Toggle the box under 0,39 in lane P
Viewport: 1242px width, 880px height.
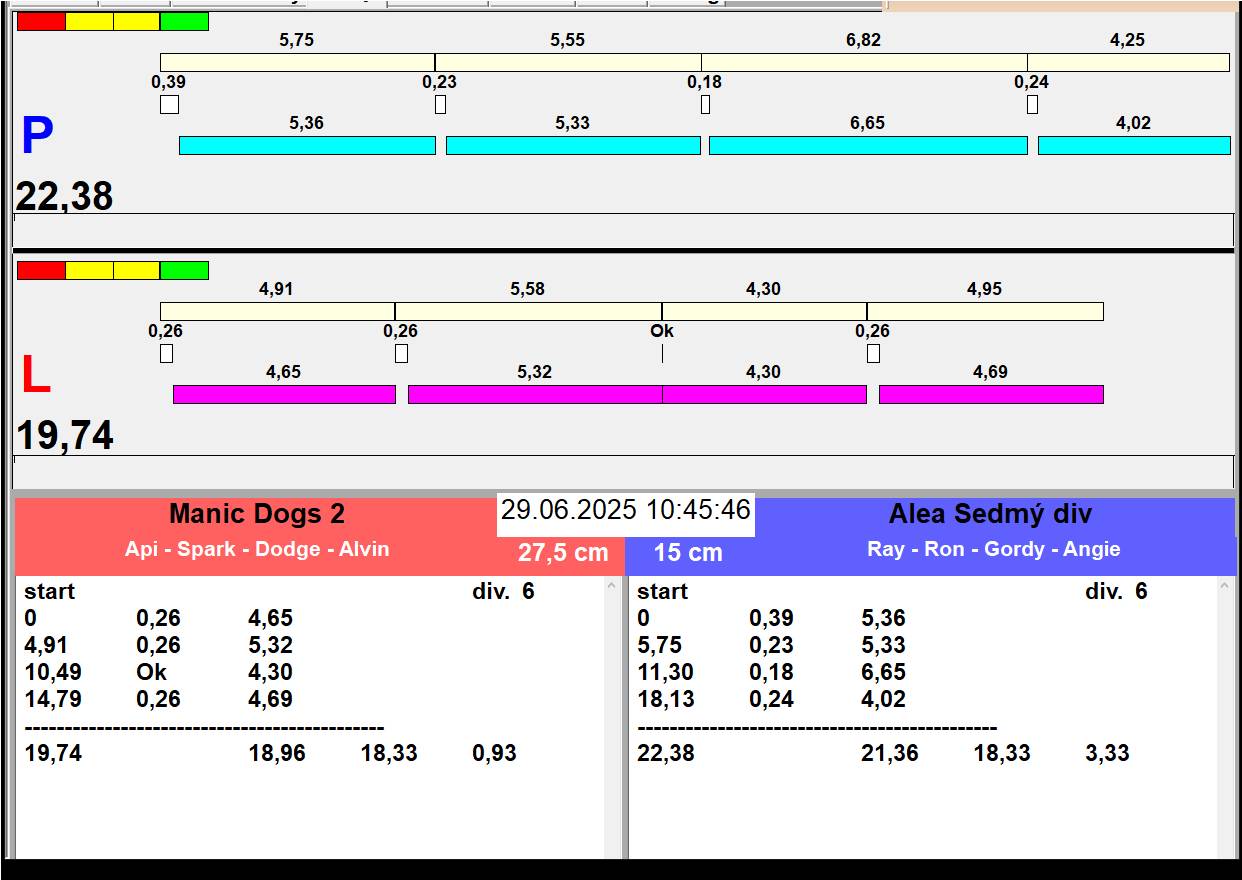[169, 104]
